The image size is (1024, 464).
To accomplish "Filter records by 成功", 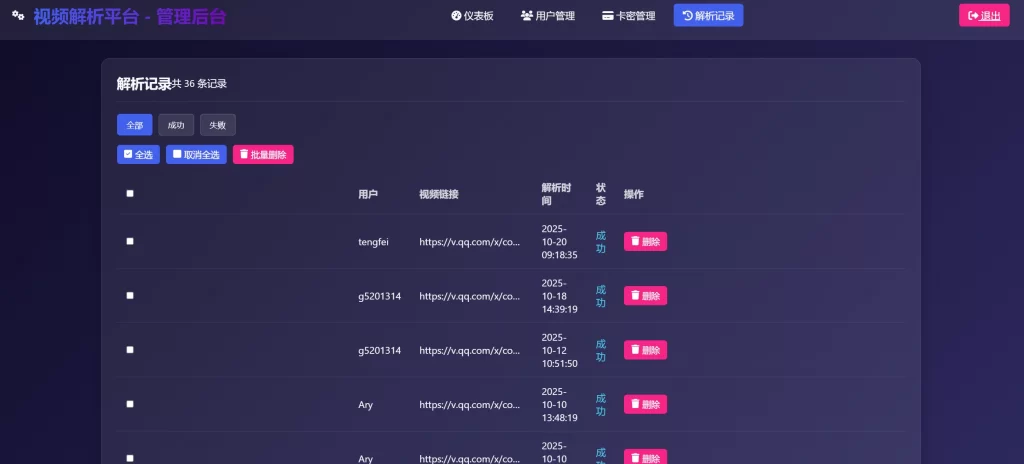I will point(176,125).
